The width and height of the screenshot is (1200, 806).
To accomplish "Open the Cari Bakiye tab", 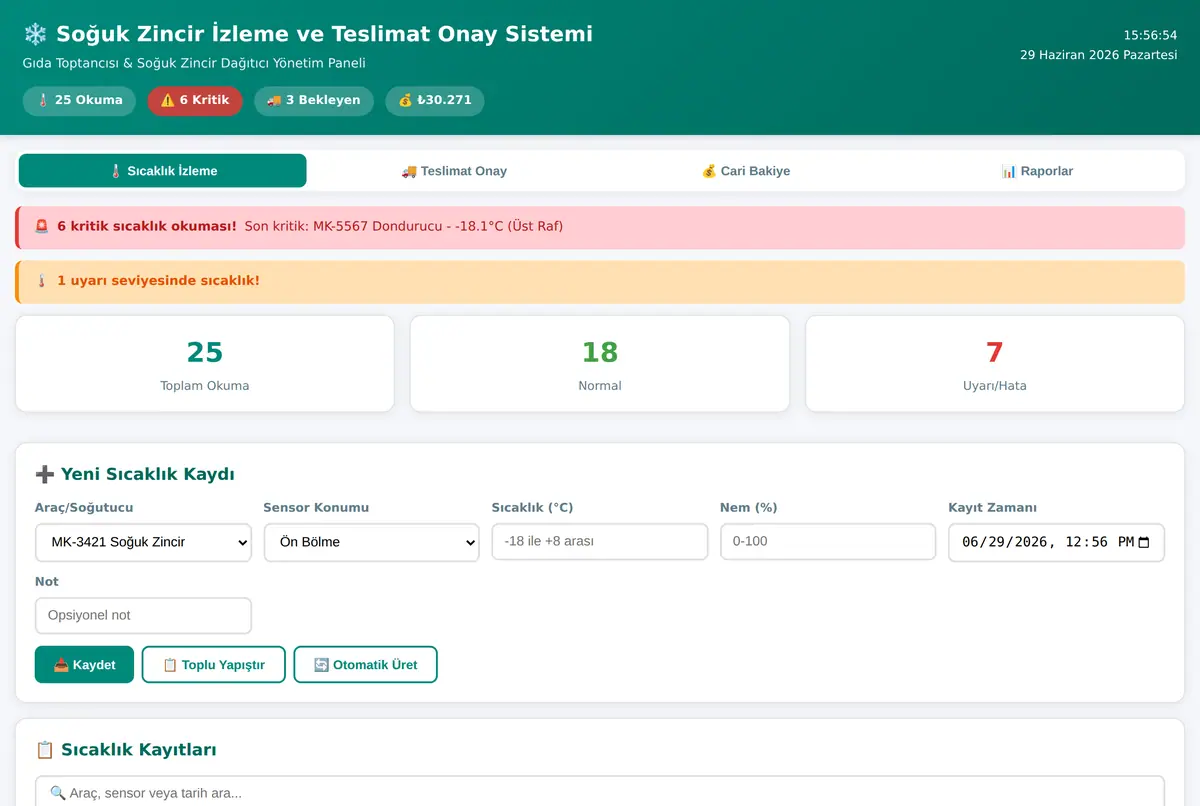I will coord(746,171).
